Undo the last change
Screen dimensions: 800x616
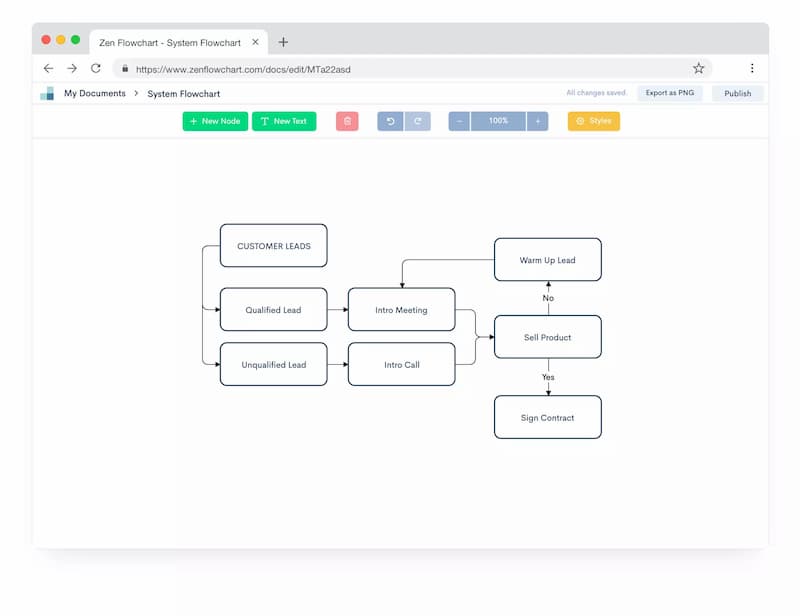click(390, 121)
